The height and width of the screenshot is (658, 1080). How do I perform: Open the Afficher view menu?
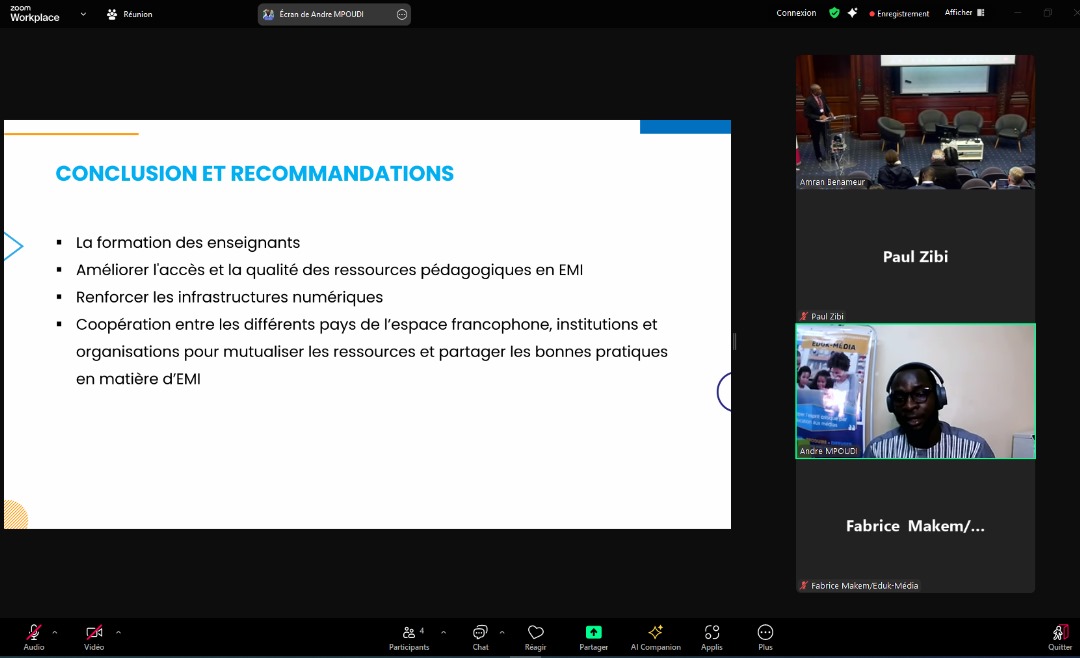tap(961, 13)
